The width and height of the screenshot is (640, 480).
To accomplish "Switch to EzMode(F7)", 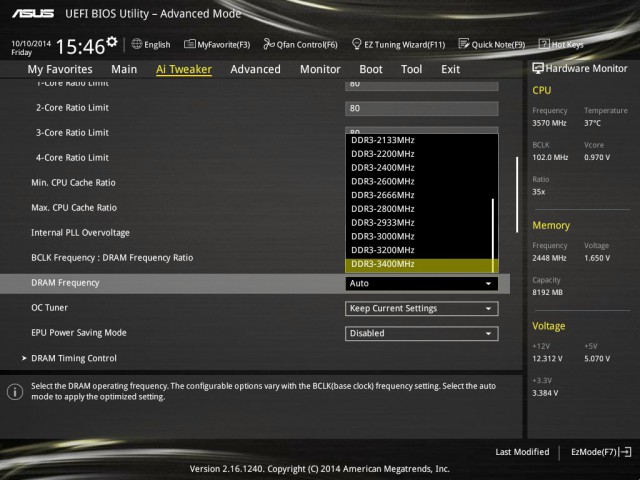I will pyautogui.click(x=601, y=452).
